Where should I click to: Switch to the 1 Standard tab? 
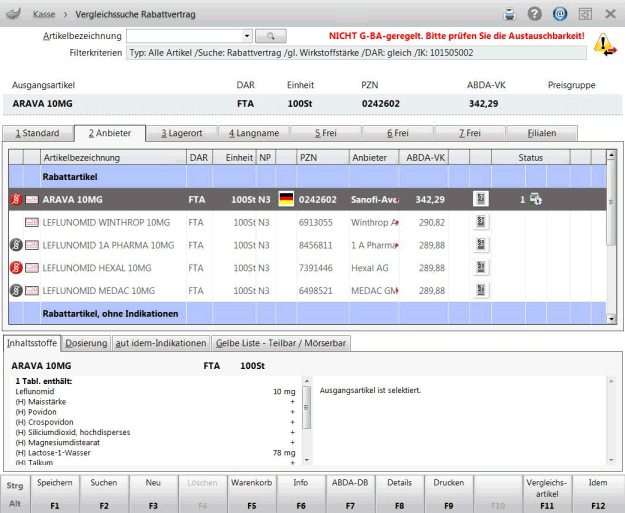coord(38,133)
